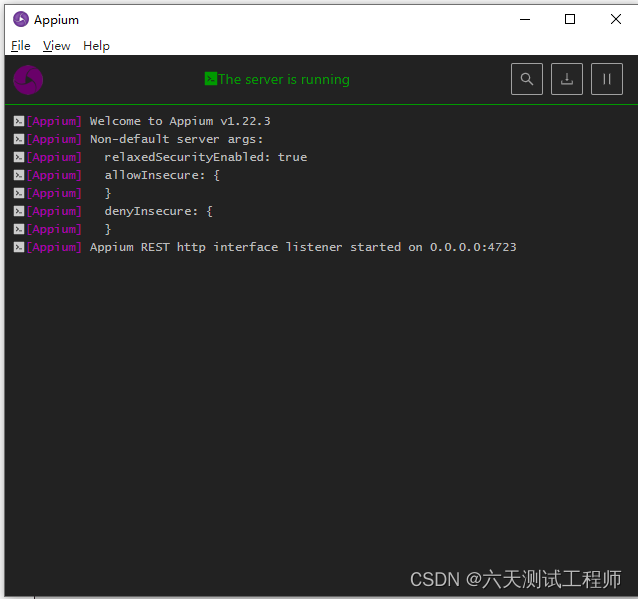Screen dimensions: 638x599
Task: Close the Appium window
Action: click(616, 19)
